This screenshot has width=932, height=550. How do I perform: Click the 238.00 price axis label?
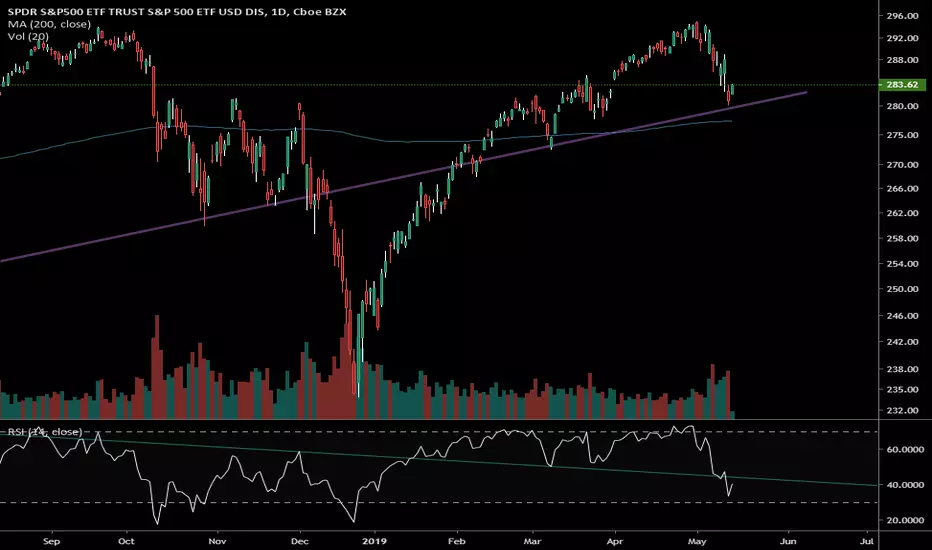pos(902,369)
